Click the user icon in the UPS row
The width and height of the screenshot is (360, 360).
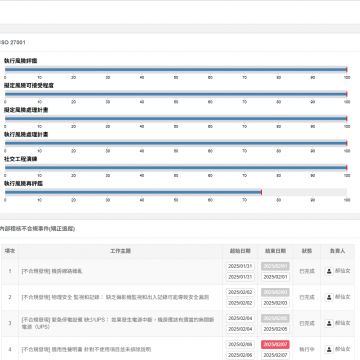click(329, 323)
